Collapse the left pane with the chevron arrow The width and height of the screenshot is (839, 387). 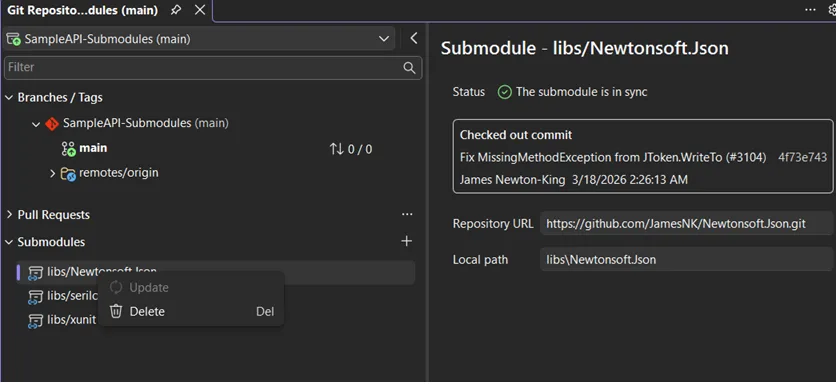point(414,38)
